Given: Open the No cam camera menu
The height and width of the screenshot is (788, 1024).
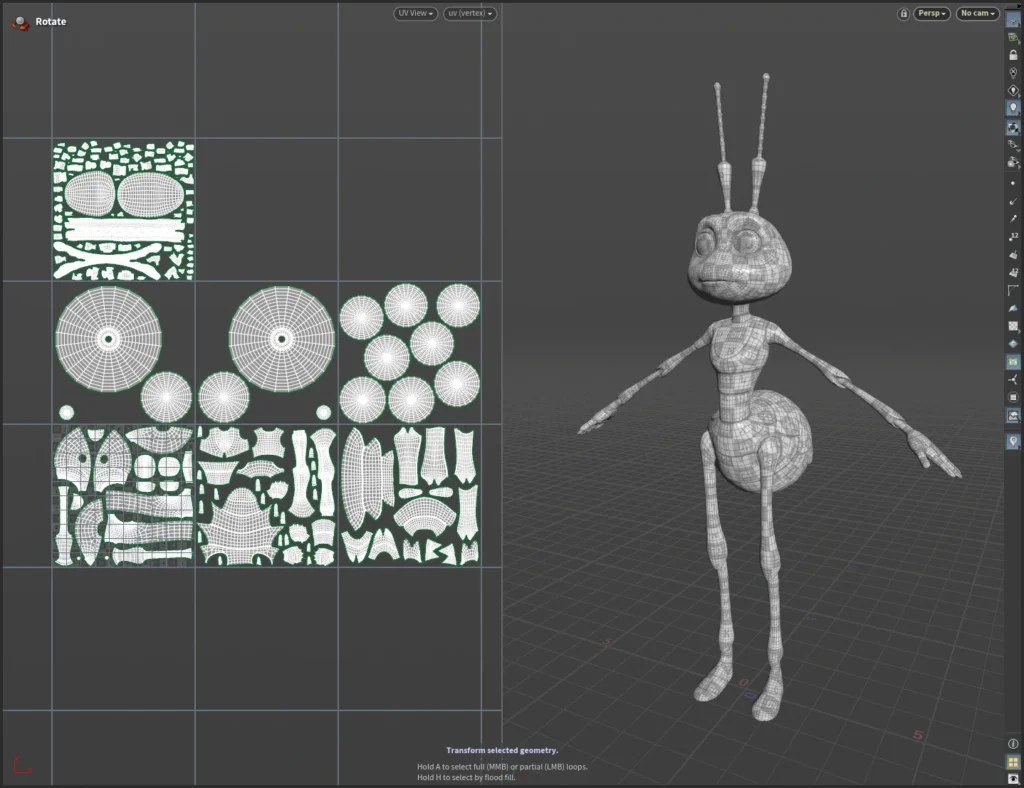Looking at the screenshot, I should tap(978, 14).
